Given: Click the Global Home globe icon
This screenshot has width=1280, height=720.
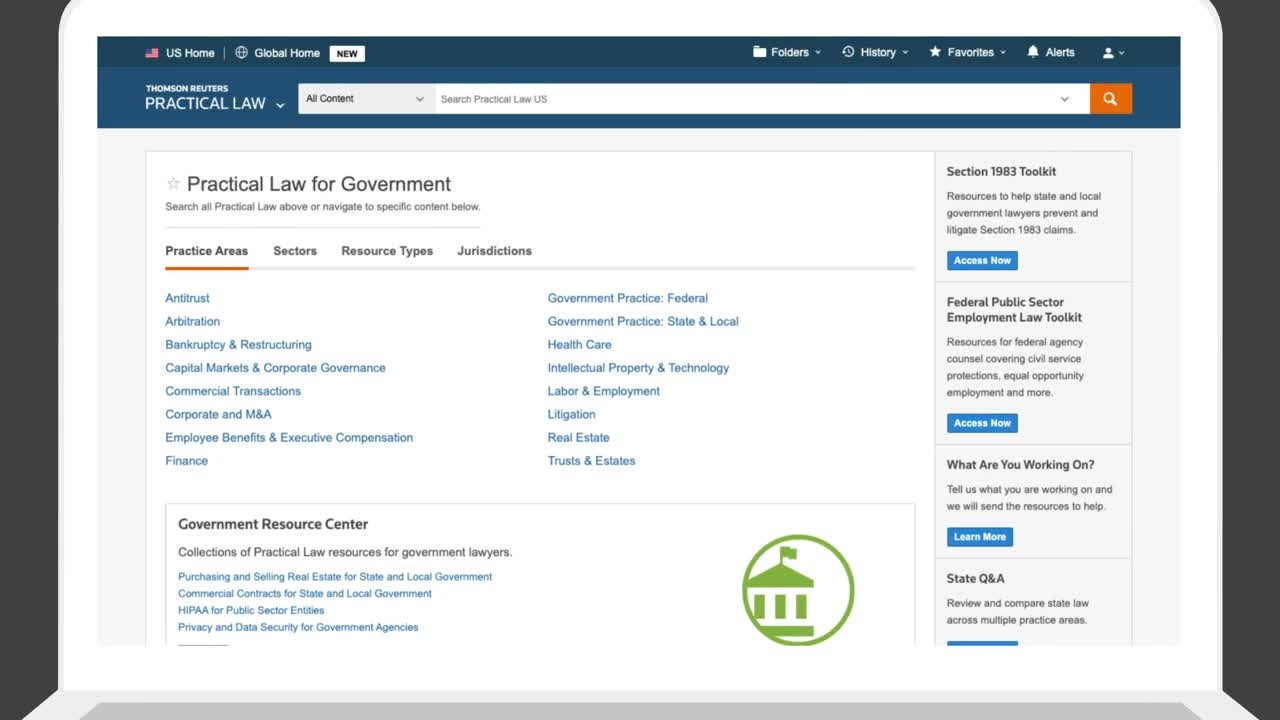Looking at the screenshot, I should pos(241,53).
